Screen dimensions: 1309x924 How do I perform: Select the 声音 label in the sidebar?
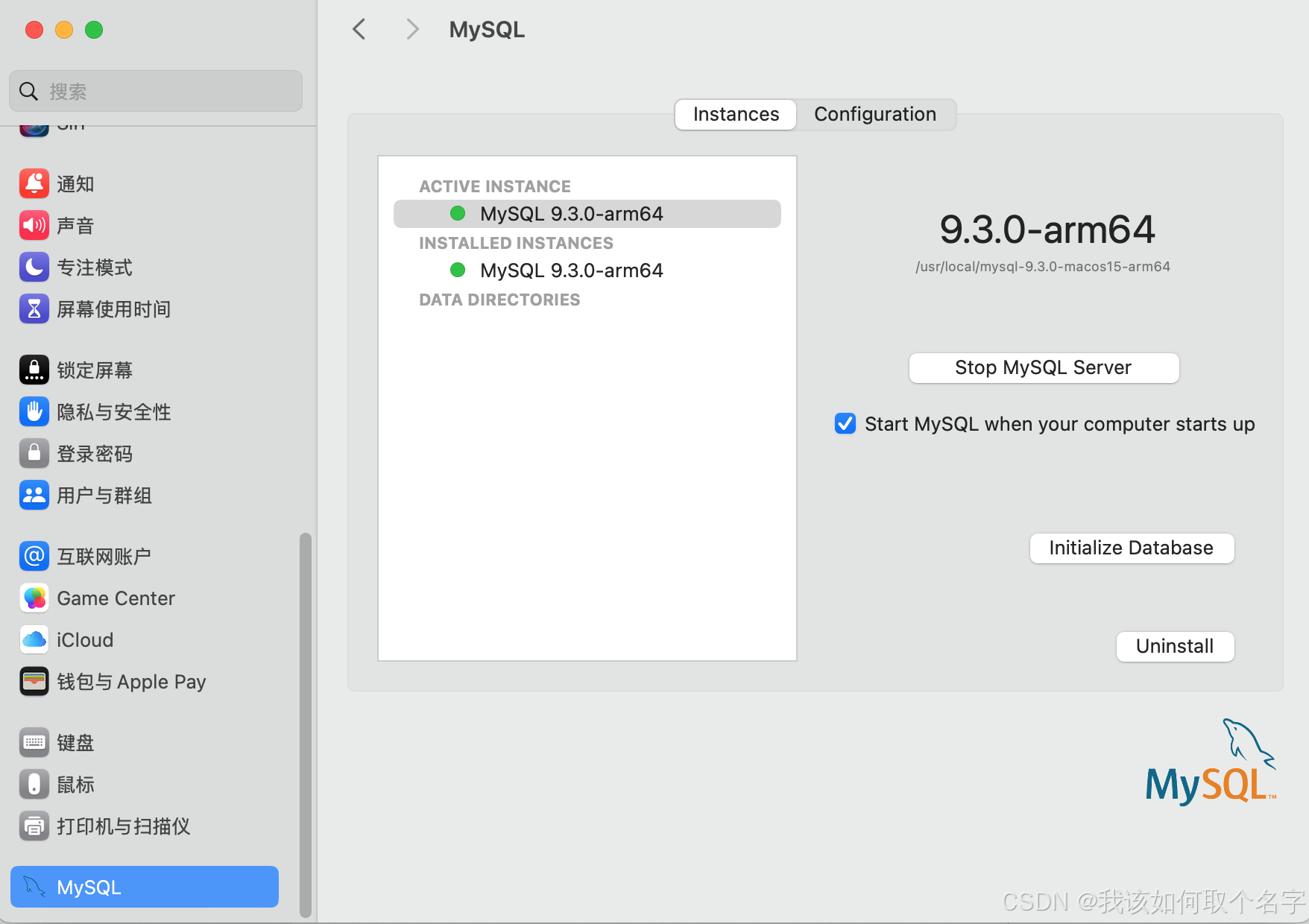point(75,226)
